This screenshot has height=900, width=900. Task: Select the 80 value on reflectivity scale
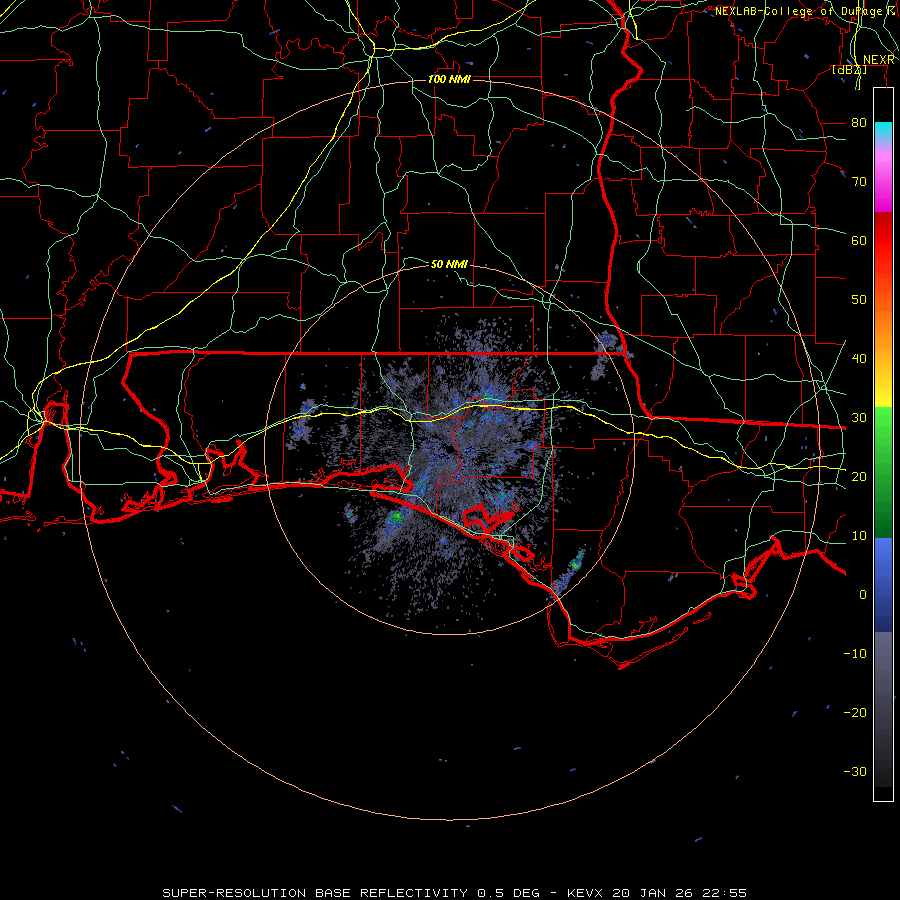[x=859, y=122]
